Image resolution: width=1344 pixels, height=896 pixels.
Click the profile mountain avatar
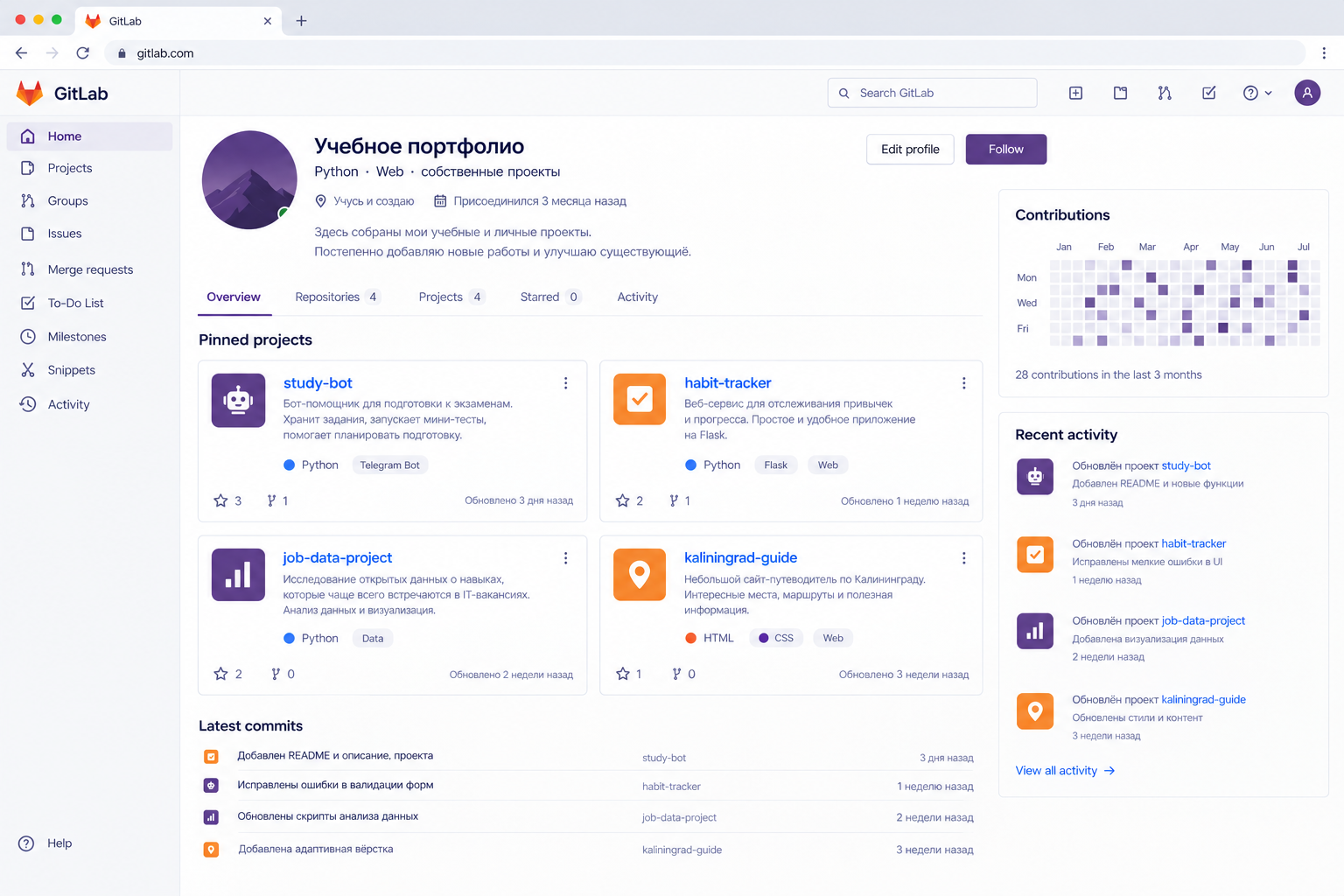[x=249, y=180]
